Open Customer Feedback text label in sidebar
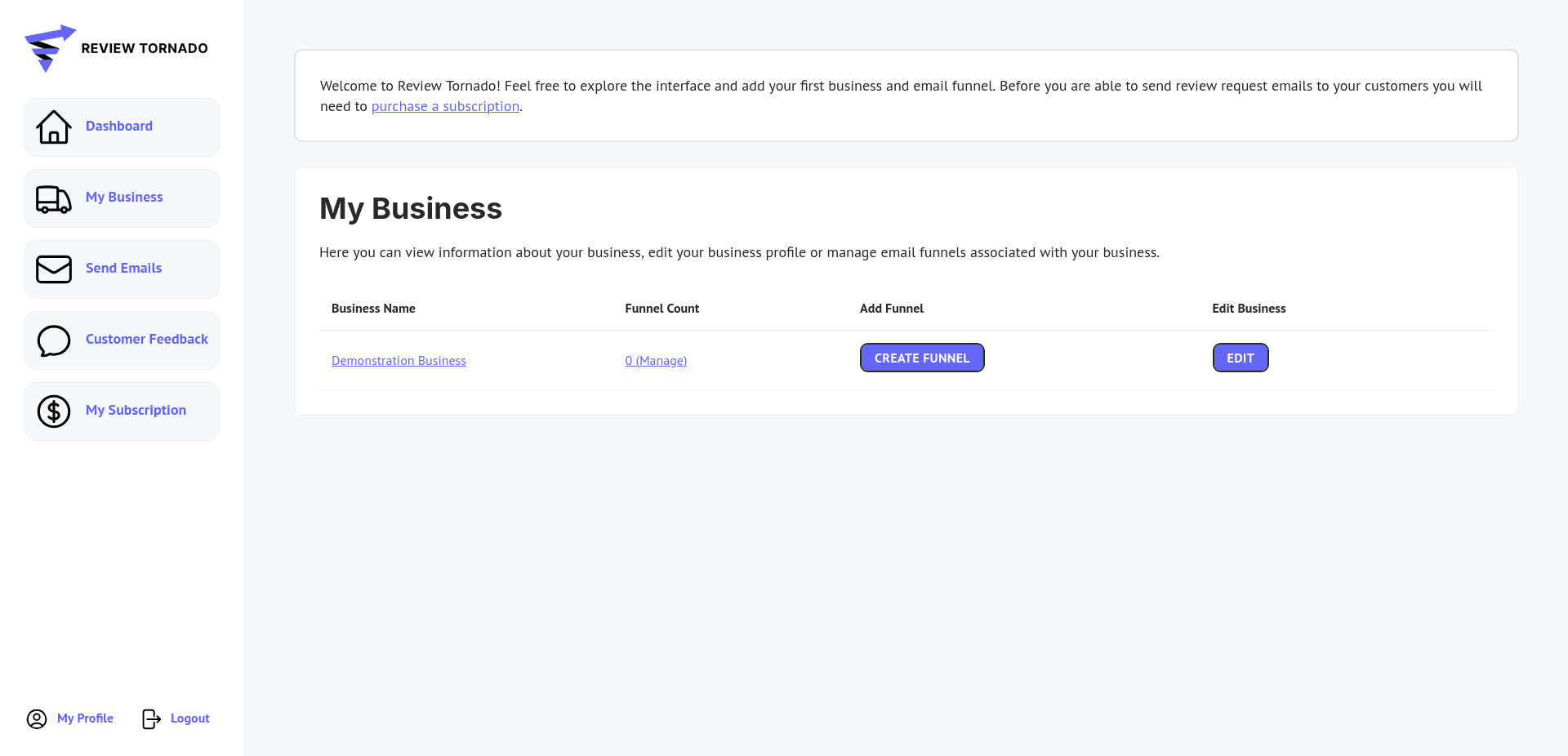The image size is (1568, 756). tap(147, 339)
